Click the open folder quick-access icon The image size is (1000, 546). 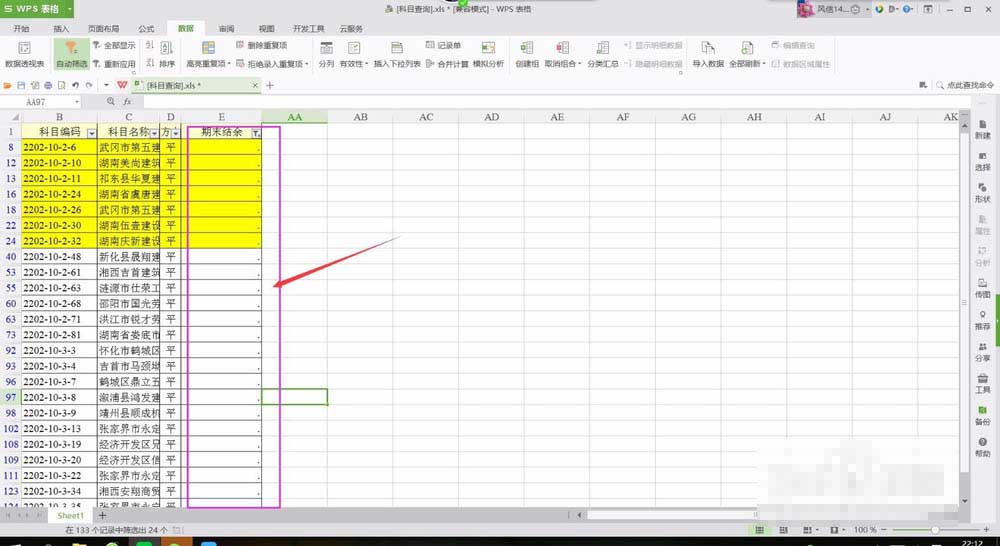coord(8,85)
